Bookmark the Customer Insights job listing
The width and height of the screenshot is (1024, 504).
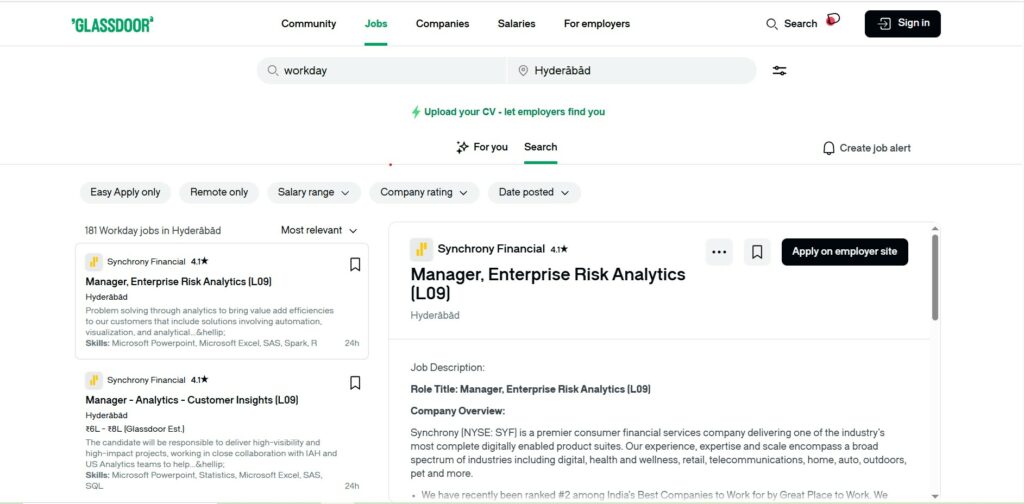point(354,383)
